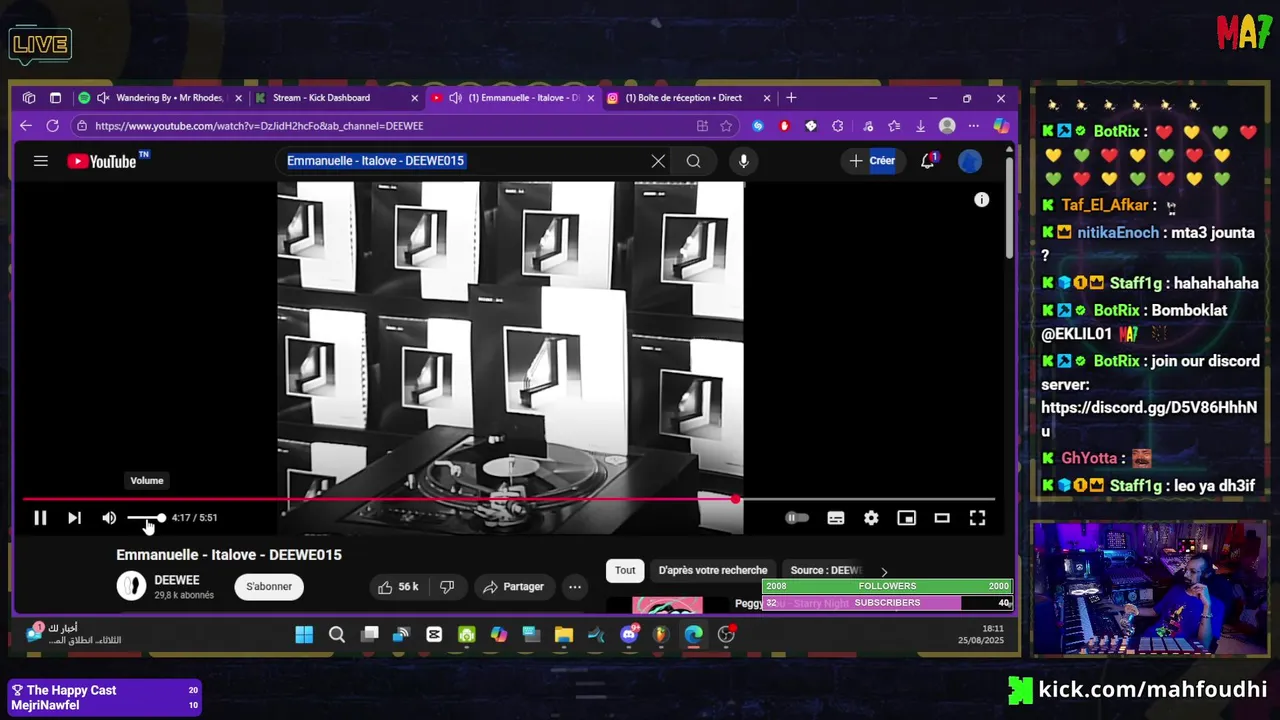The height and width of the screenshot is (720, 1280).
Task: Dislike the video
Action: click(x=447, y=587)
